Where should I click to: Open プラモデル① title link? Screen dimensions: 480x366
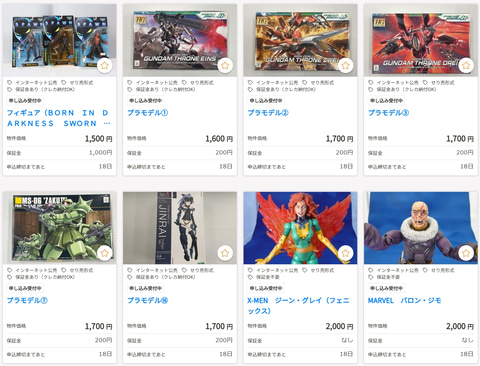(x=148, y=113)
